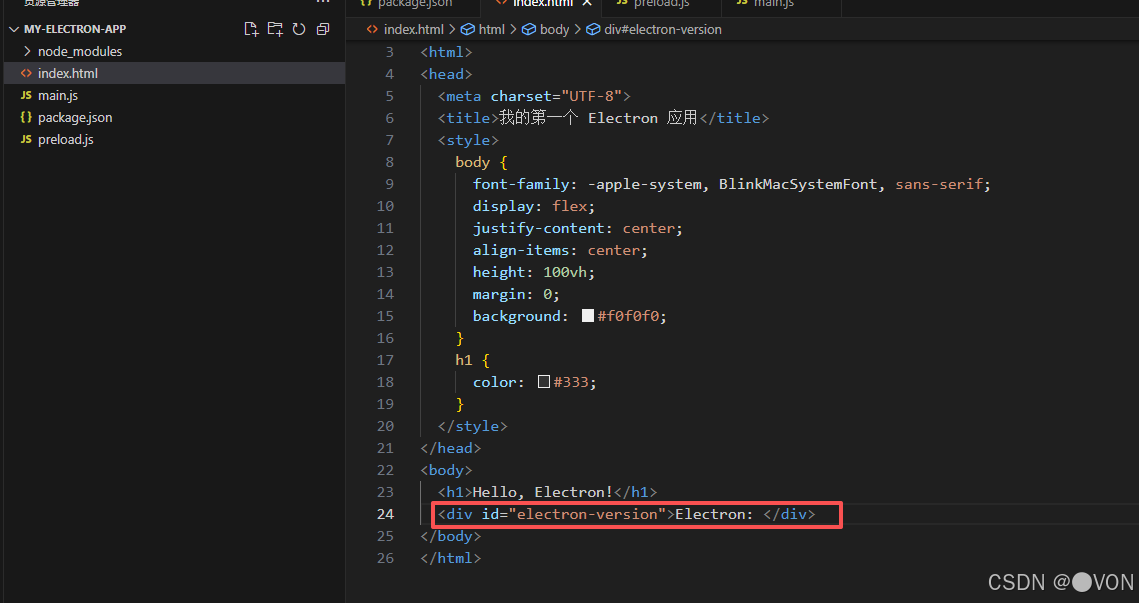Click the electron-version id attribute value
The image size is (1139, 603).
click(x=587, y=514)
